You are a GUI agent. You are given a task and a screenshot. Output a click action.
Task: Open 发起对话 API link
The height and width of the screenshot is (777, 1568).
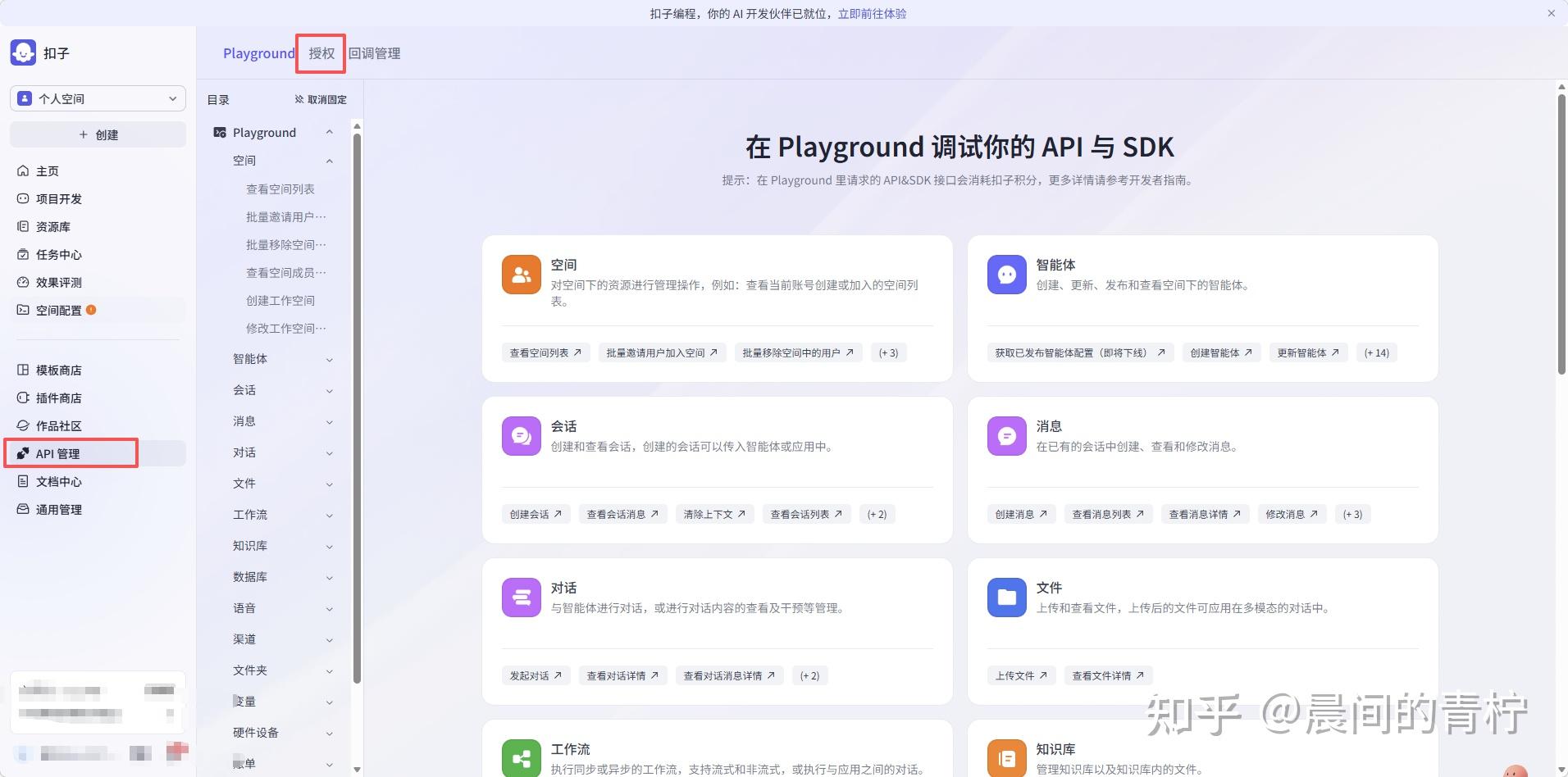click(536, 675)
